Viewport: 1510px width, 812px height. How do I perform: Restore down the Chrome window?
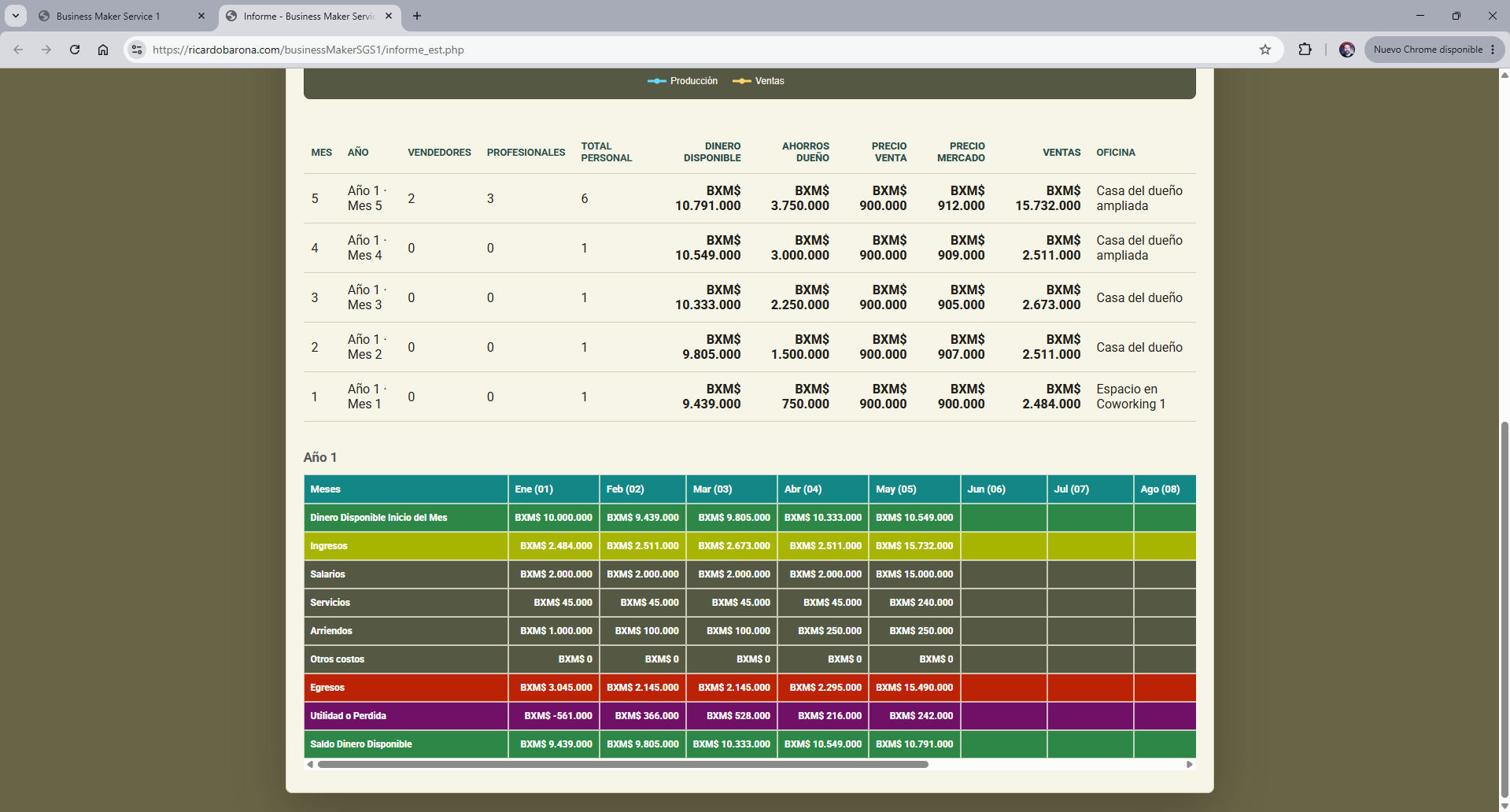1456,16
